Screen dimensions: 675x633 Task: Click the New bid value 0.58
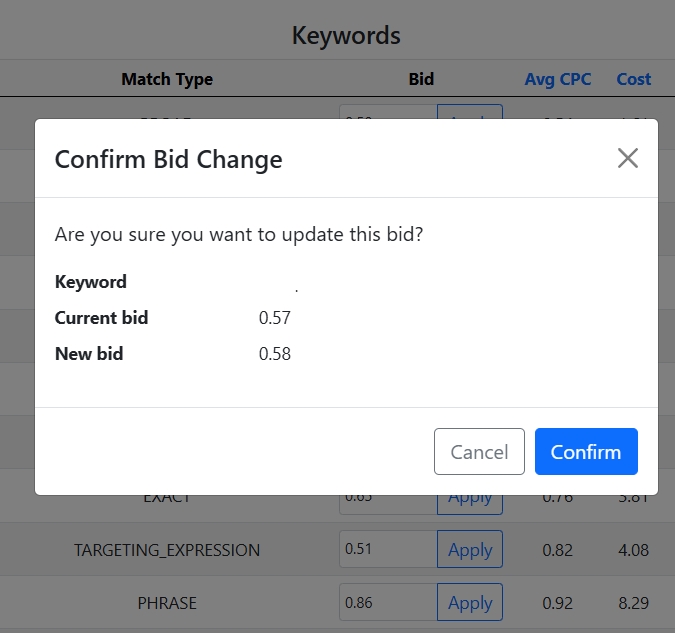click(x=275, y=354)
